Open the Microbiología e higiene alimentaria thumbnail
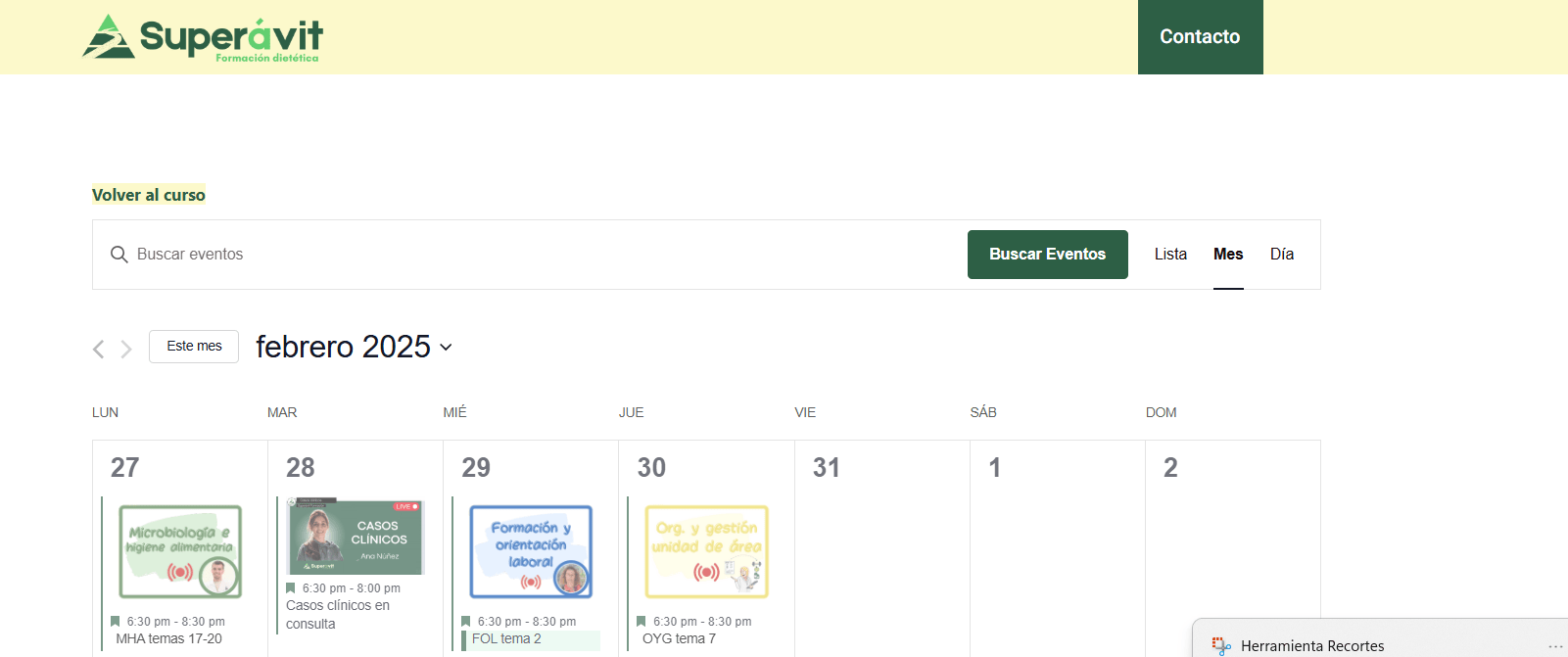This screenshot has height=657, width=1568. click(180, 551)
